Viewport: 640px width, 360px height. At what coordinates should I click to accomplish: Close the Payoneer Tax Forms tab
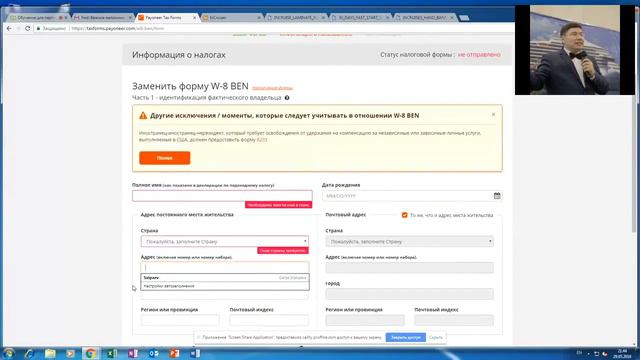coord(194,18)
